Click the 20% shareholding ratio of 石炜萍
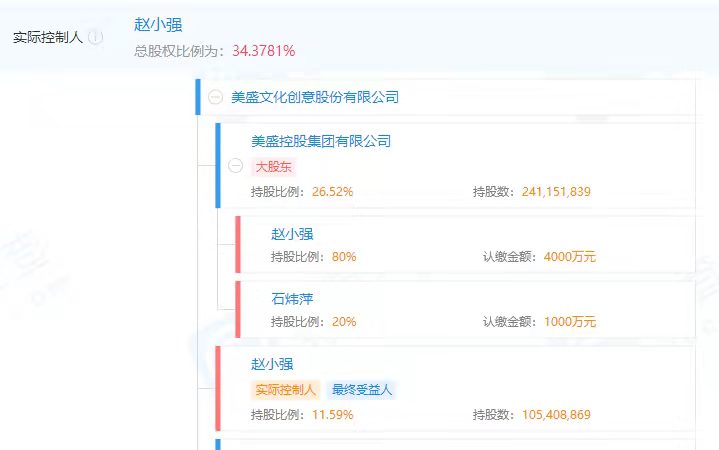This screenshot has width=719, height=450. pyautogui.click(x=343, y=322)
